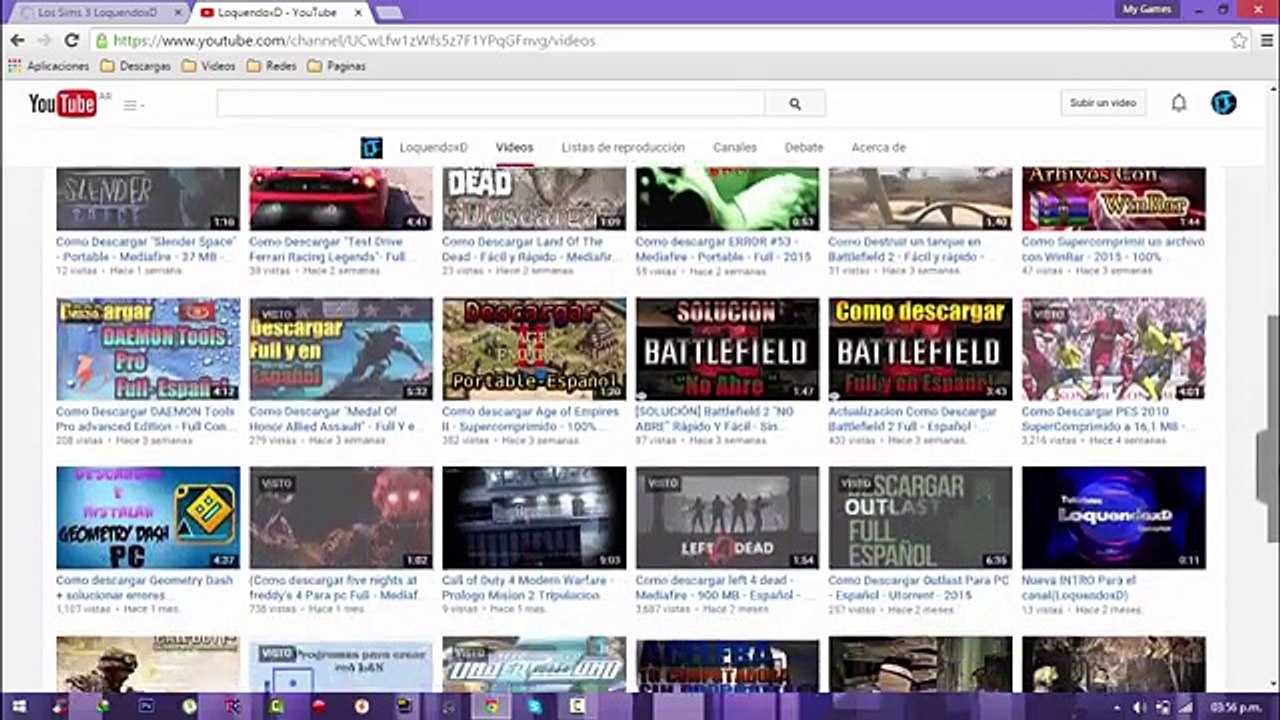Close the 'LoquendoxD - YouTube' browser tab
Image resolution: width=1280 pixels, height=720 pixels.
click(357, 12)
